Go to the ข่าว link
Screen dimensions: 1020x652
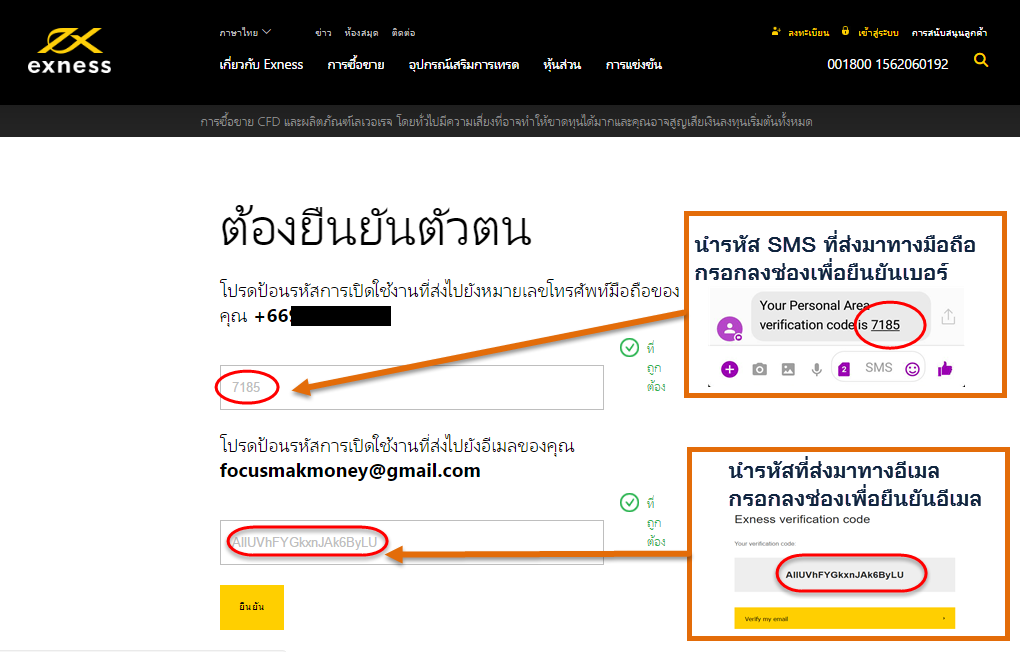pyautogui.click(x=323, y=33)
